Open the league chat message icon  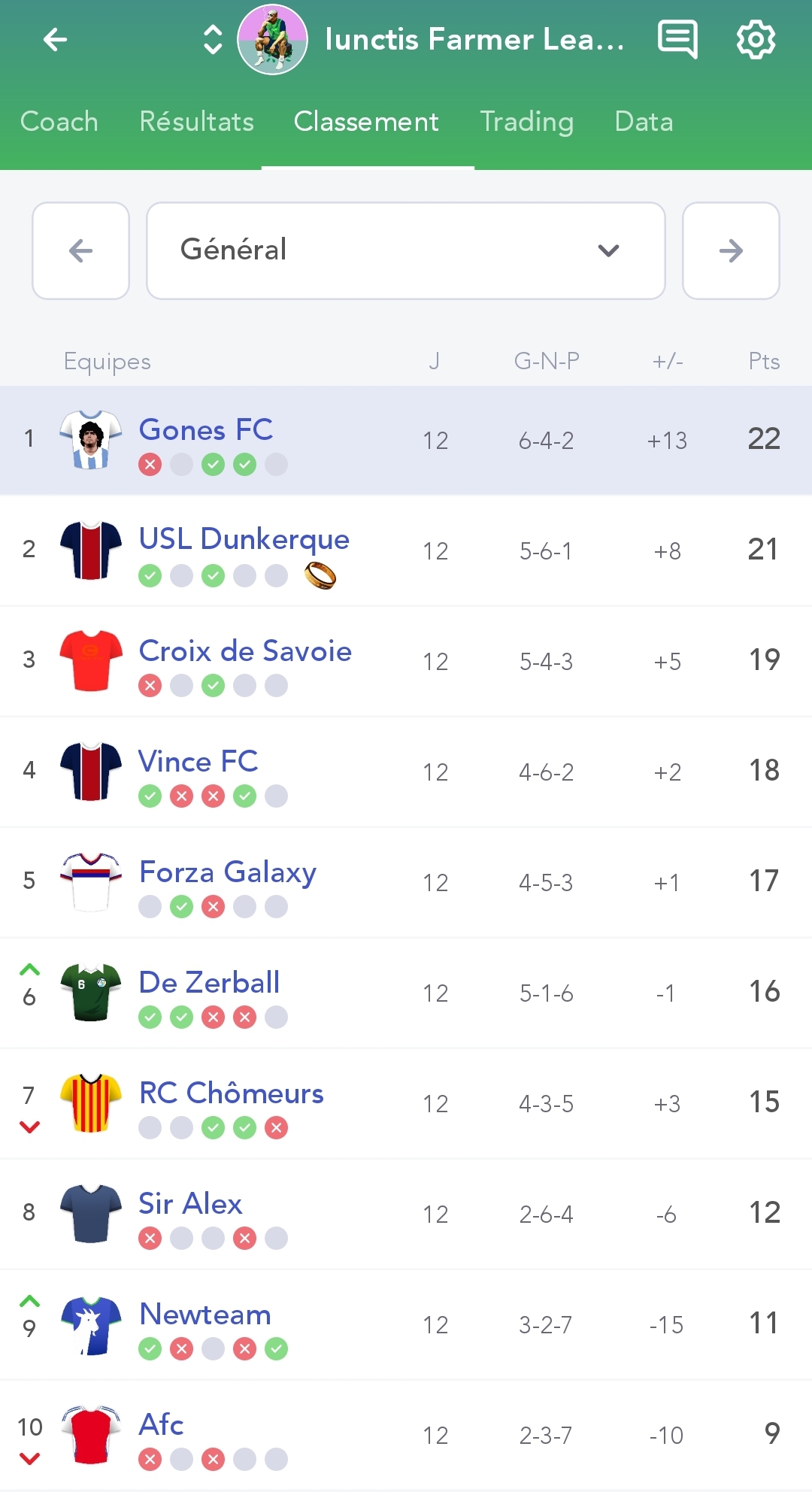point(677,39)
